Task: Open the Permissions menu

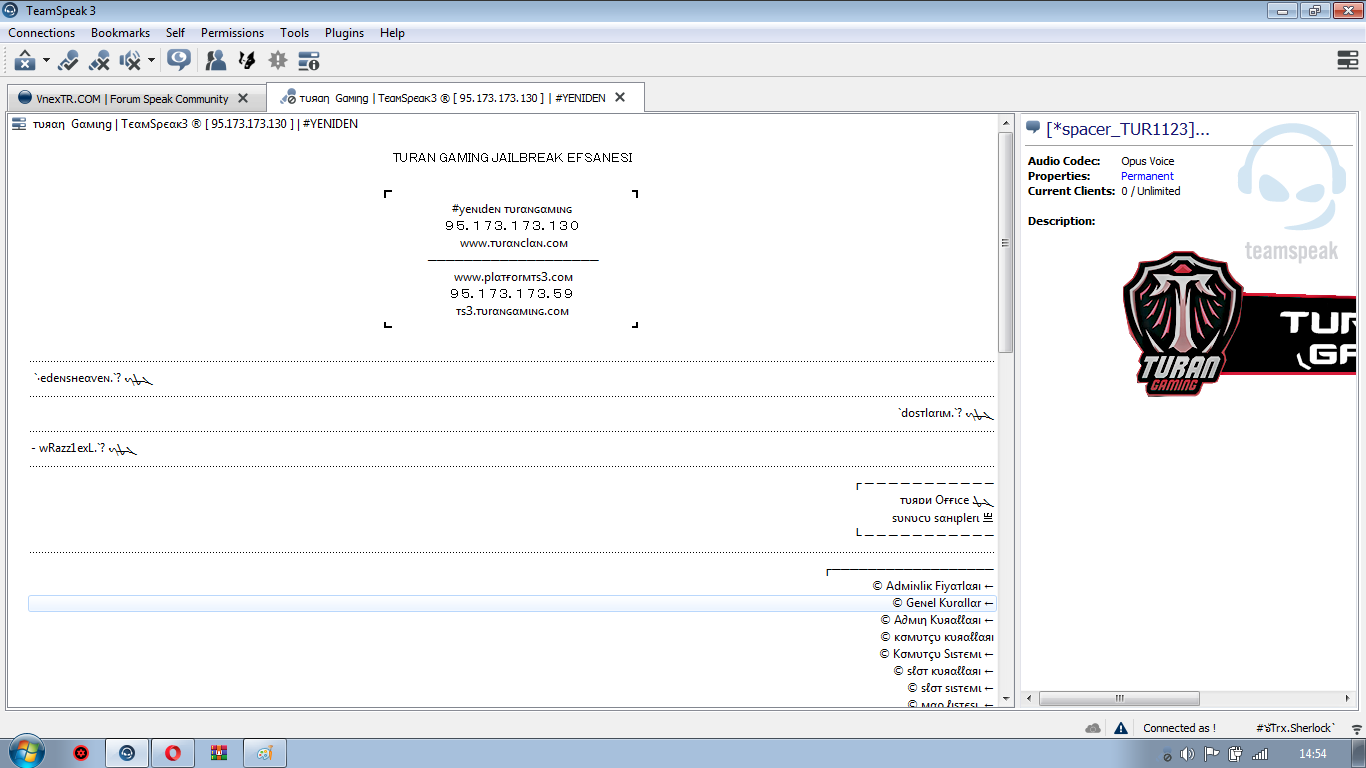Action: point(232,33)
